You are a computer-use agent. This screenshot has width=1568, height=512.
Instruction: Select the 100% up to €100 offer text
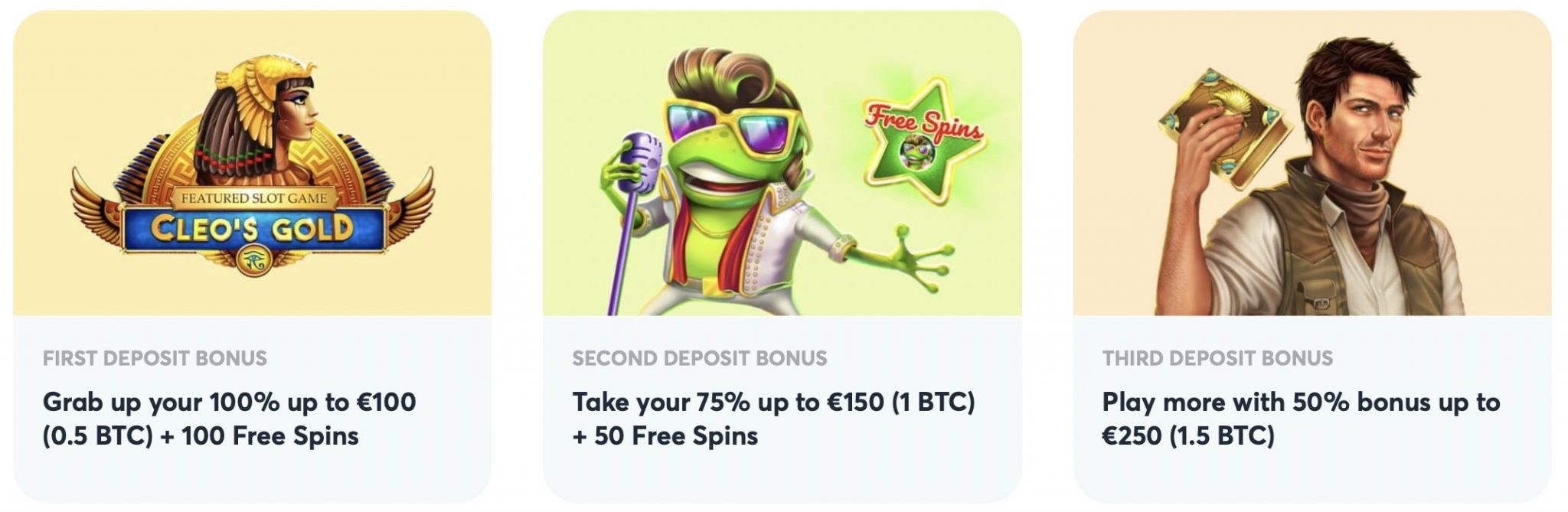pyautogui.click(x=230, y=419)
